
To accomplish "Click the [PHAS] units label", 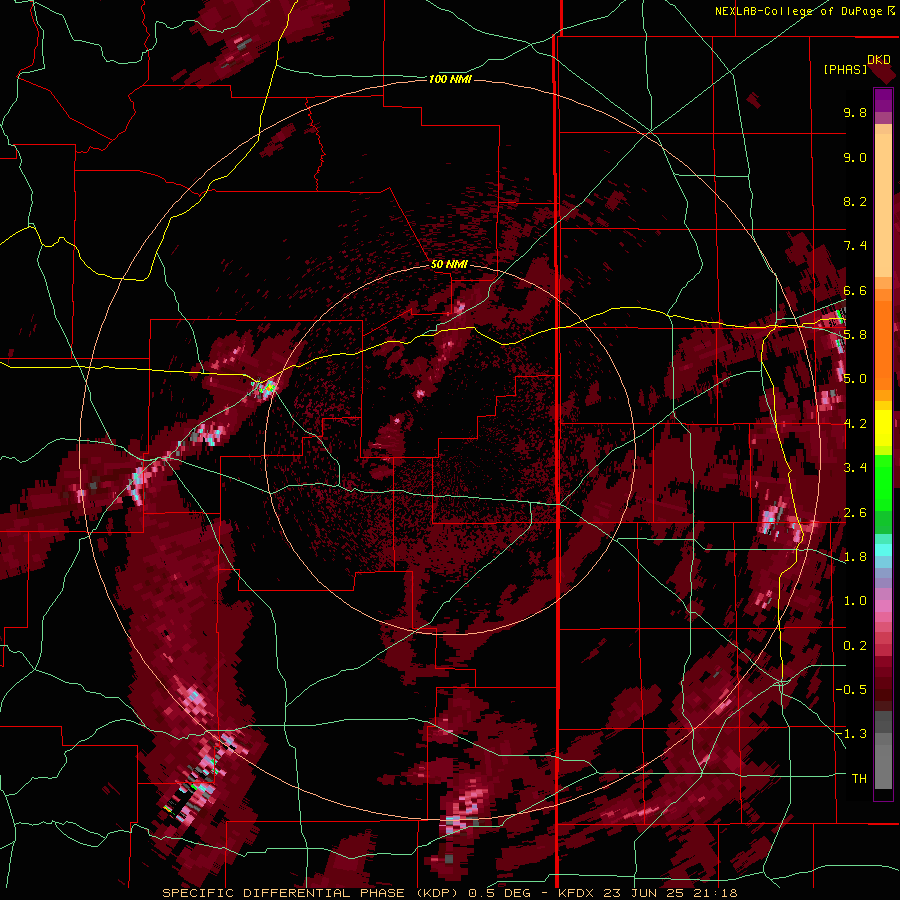I will [845, 70].
